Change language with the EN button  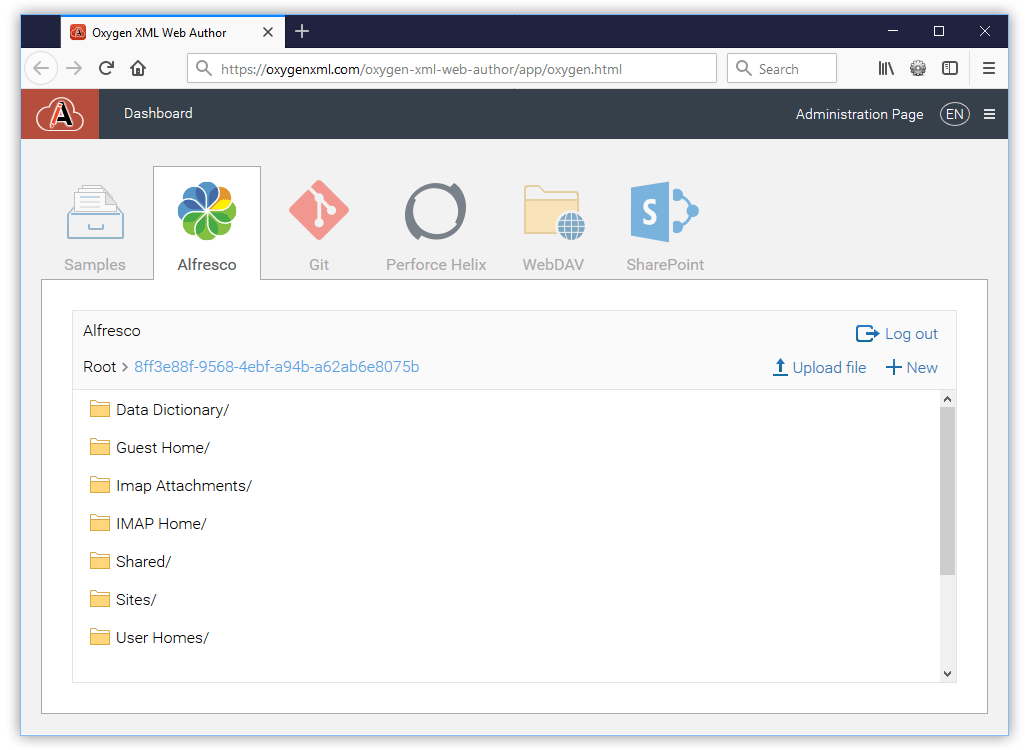pos(954,114)
